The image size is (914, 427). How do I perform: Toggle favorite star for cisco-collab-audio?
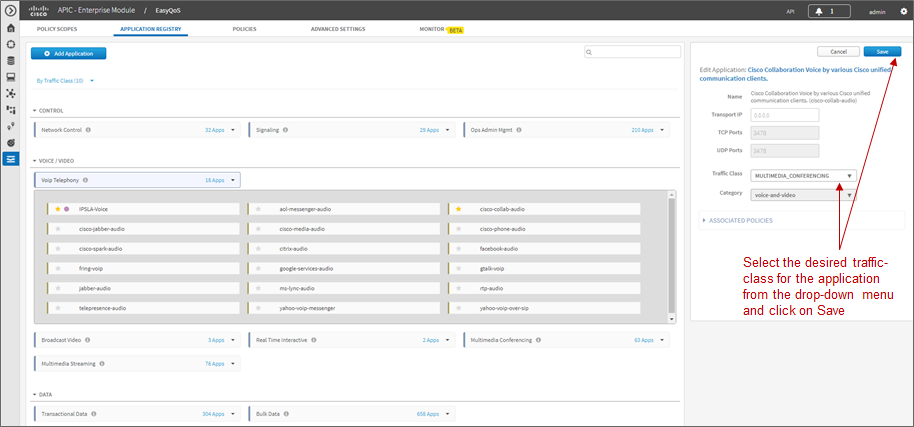(459, 209)
